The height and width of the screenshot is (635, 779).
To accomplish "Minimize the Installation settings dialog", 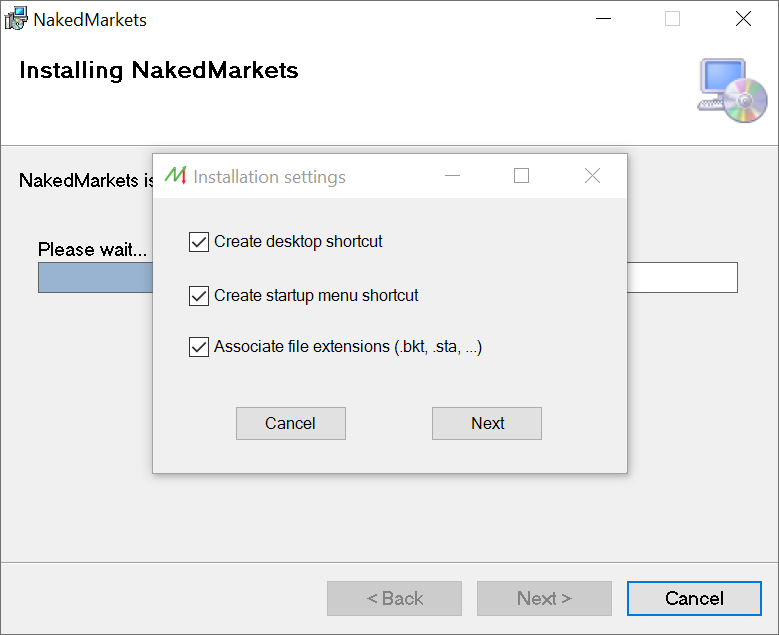I will point(452,175).
